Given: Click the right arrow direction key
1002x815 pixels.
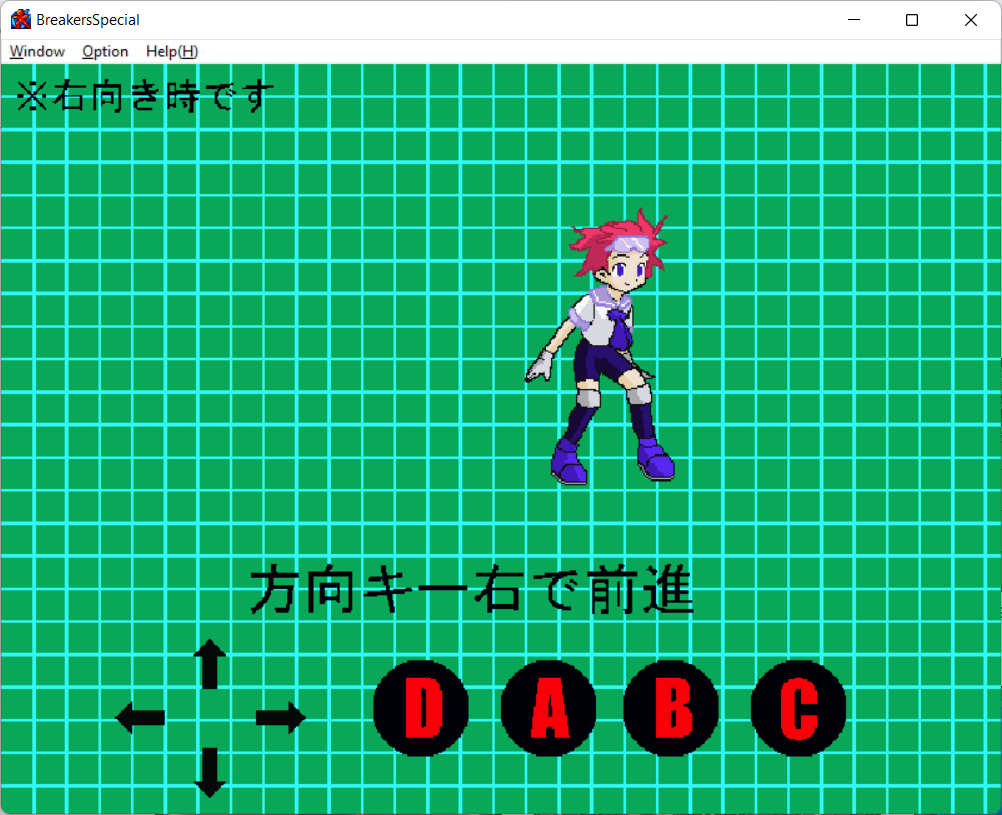Looking at the screenshot, I should (281, 717).
